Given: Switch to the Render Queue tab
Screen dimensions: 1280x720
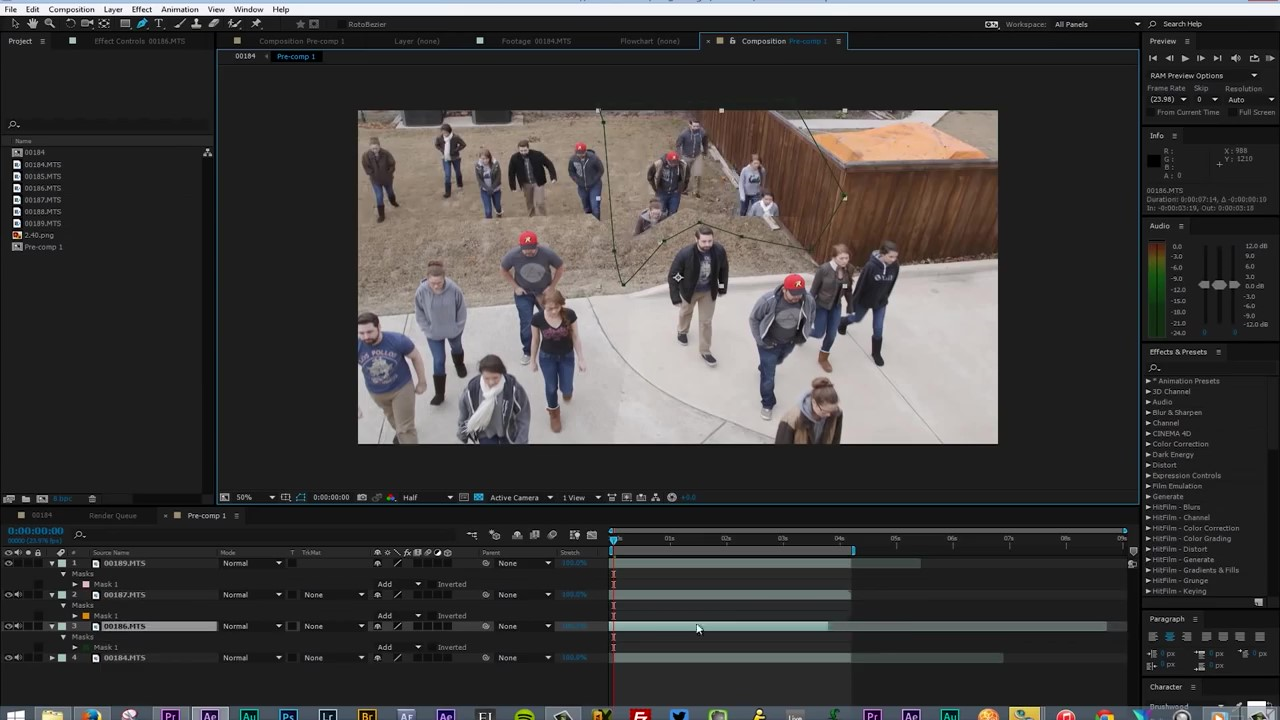Looking at the screenshot, I should pyautogui.click(x=112, y=516).
